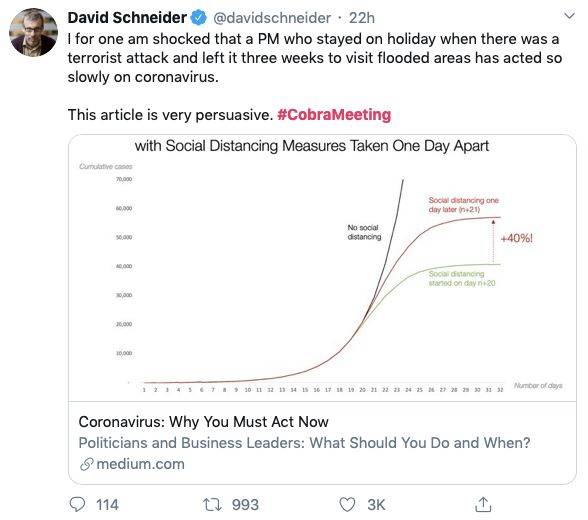Click the David Schneider display name
Image resolution: width=588 pixels, height=520 pixels.
click(127, 18)
